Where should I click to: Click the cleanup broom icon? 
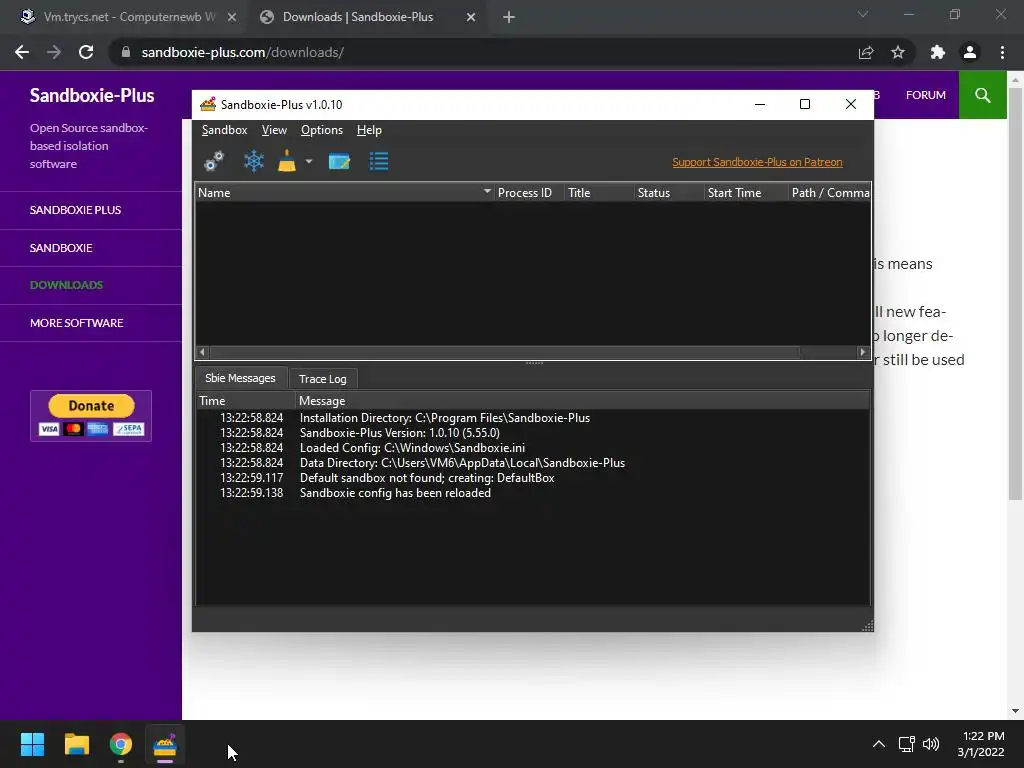tap(287, 161)
